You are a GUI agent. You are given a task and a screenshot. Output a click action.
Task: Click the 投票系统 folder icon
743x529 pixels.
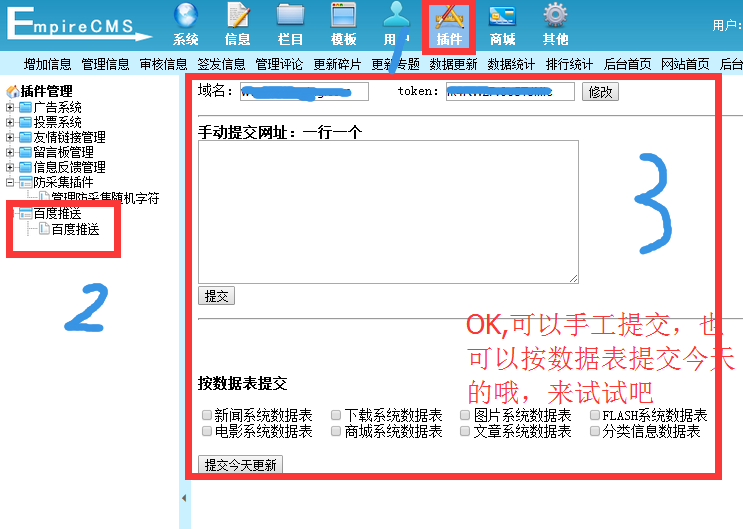(x=25, y=122)
